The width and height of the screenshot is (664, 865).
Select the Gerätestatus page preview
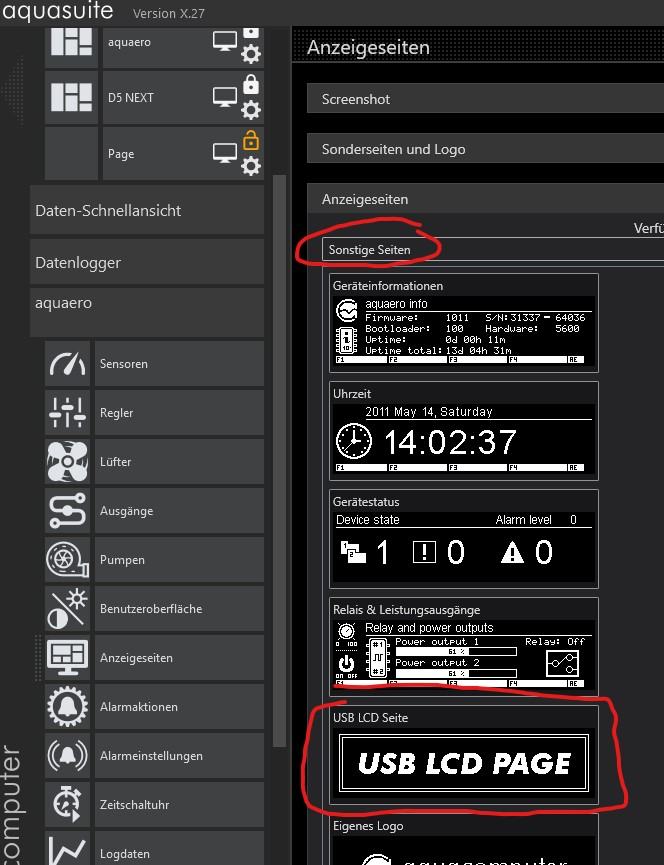(x=464, y=539)
